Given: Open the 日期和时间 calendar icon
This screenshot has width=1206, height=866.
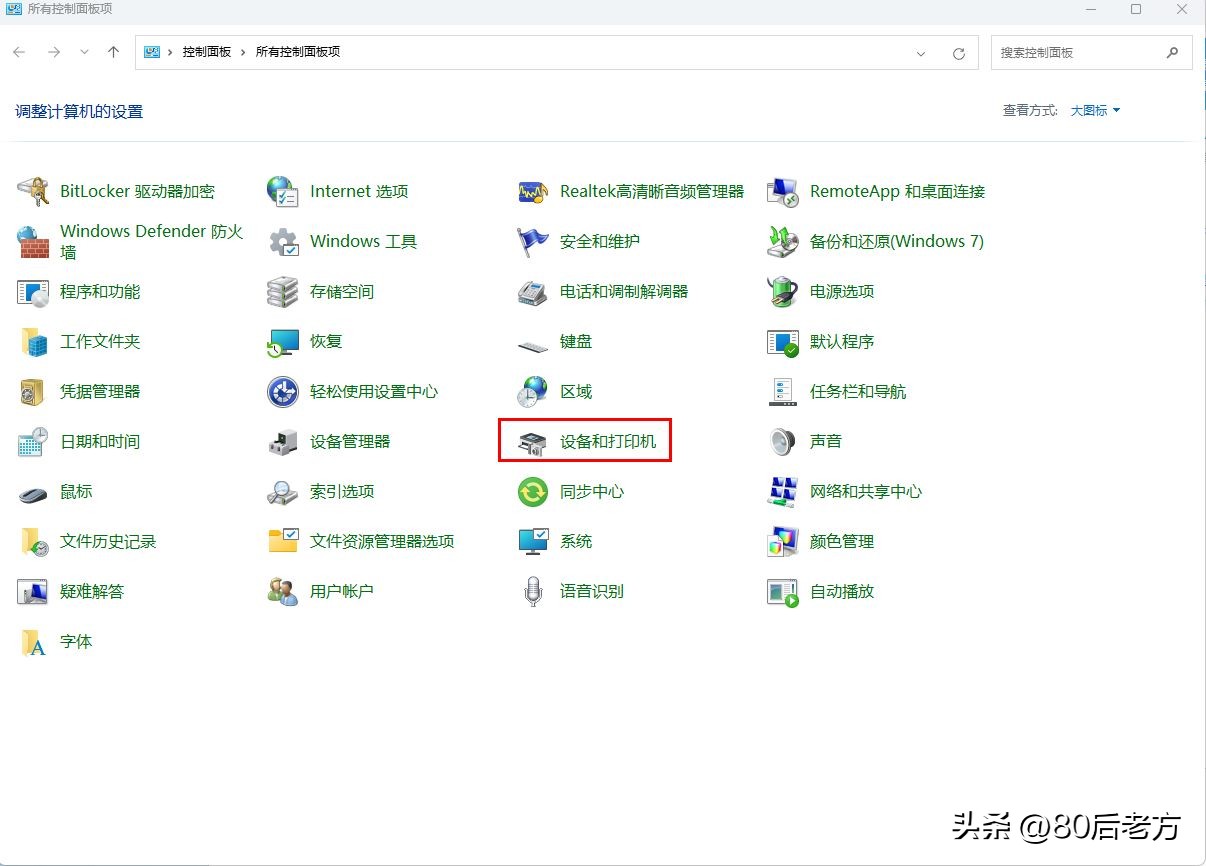Looking at the screenshot, I should click(x=33, y=441).
